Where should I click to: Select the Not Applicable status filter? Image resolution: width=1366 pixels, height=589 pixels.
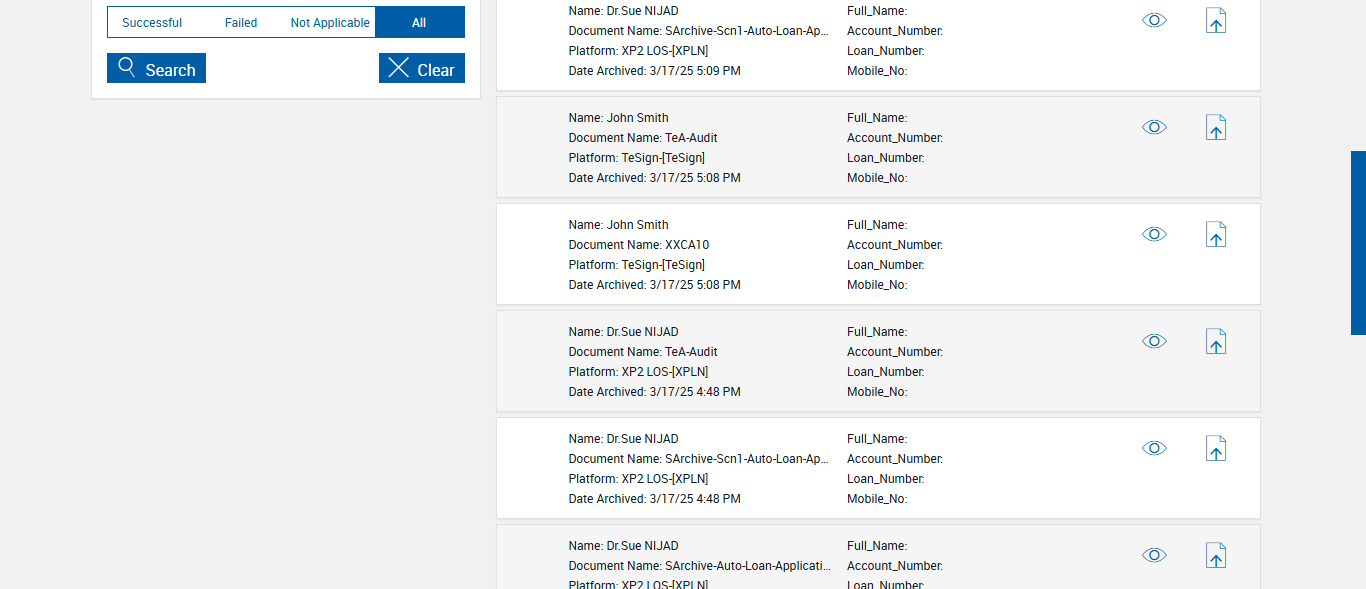[330, 22]
